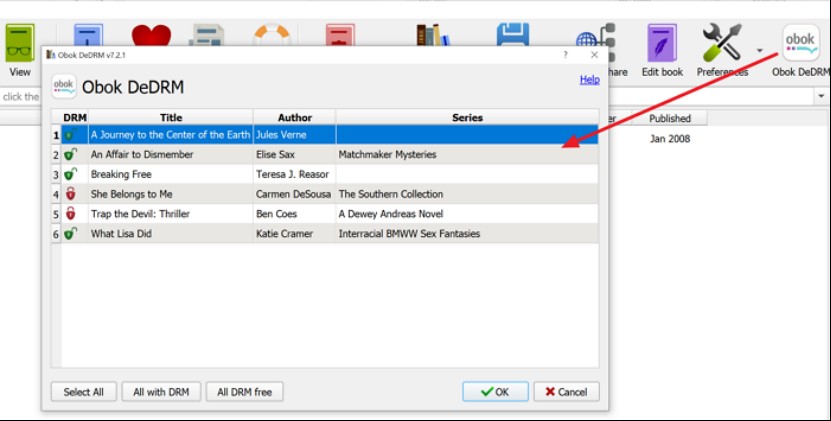Image resolution: width=831 pixels, height=421 pixels.
Task: Click the DRM icon for A Journey to the Center
Action: (x=70, y=135)
